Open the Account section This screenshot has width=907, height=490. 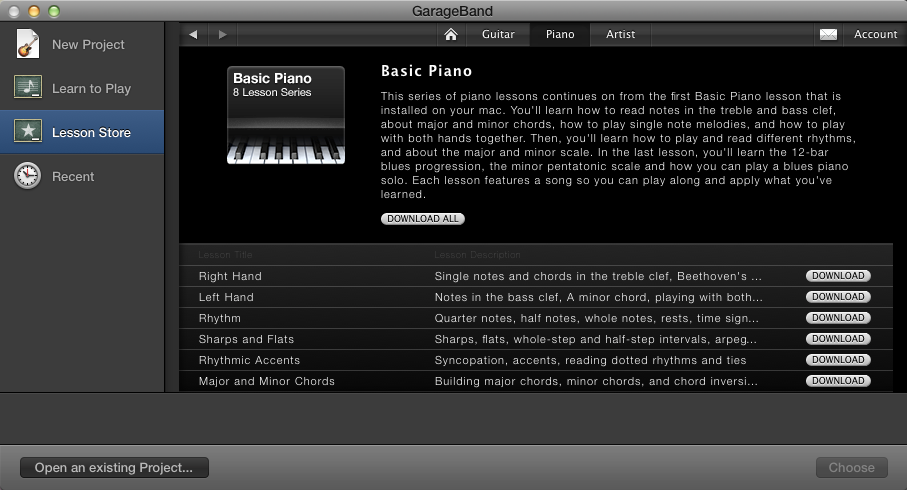[x=876, y=35]
